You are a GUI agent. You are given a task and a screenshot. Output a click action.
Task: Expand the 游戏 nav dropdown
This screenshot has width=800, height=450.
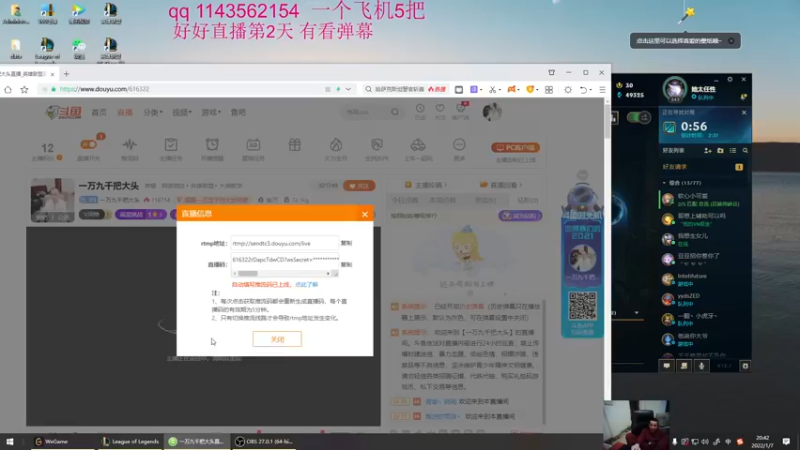point(211,112)
